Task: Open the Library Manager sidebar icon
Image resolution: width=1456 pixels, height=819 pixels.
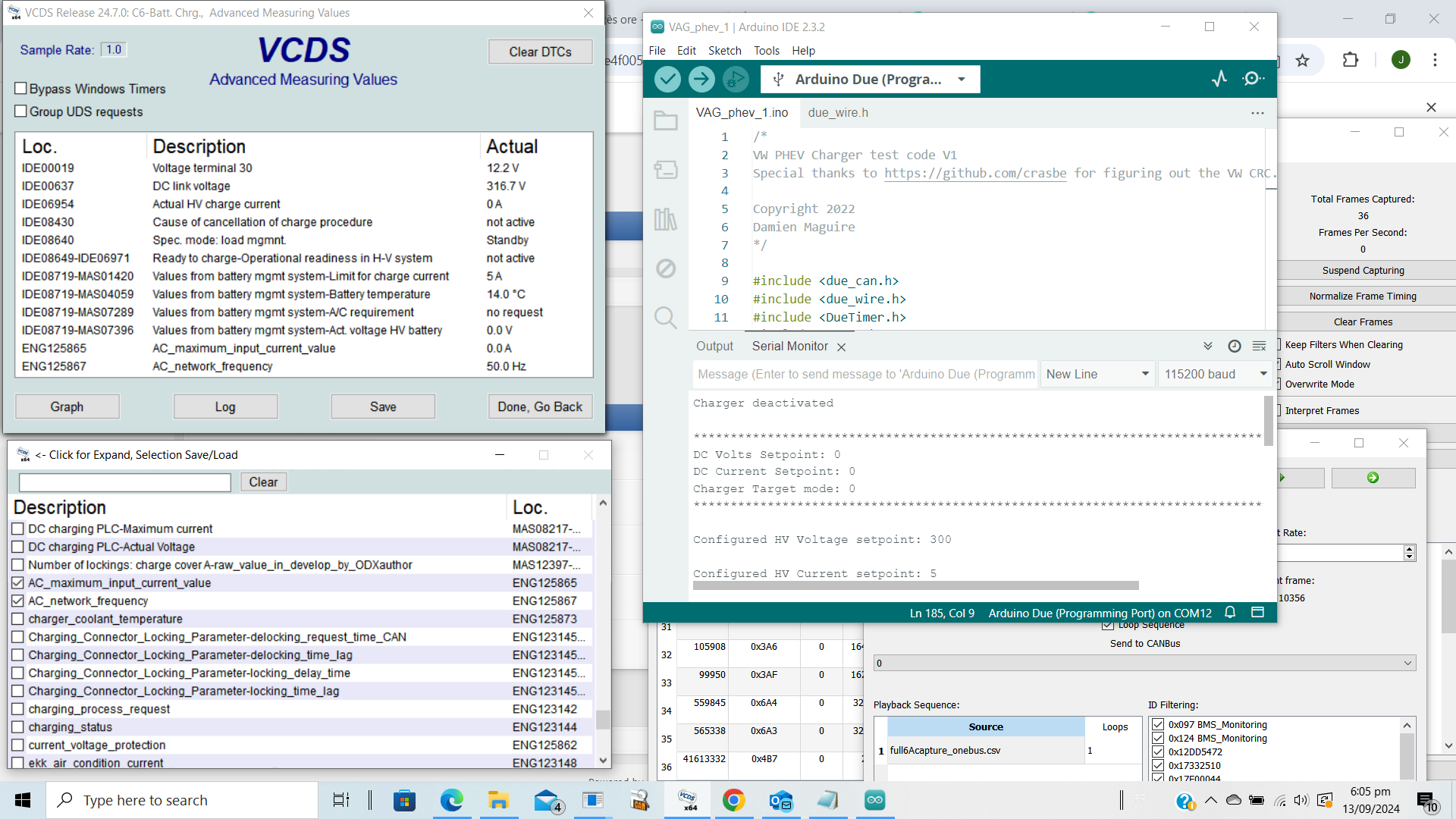Action: 666,219
